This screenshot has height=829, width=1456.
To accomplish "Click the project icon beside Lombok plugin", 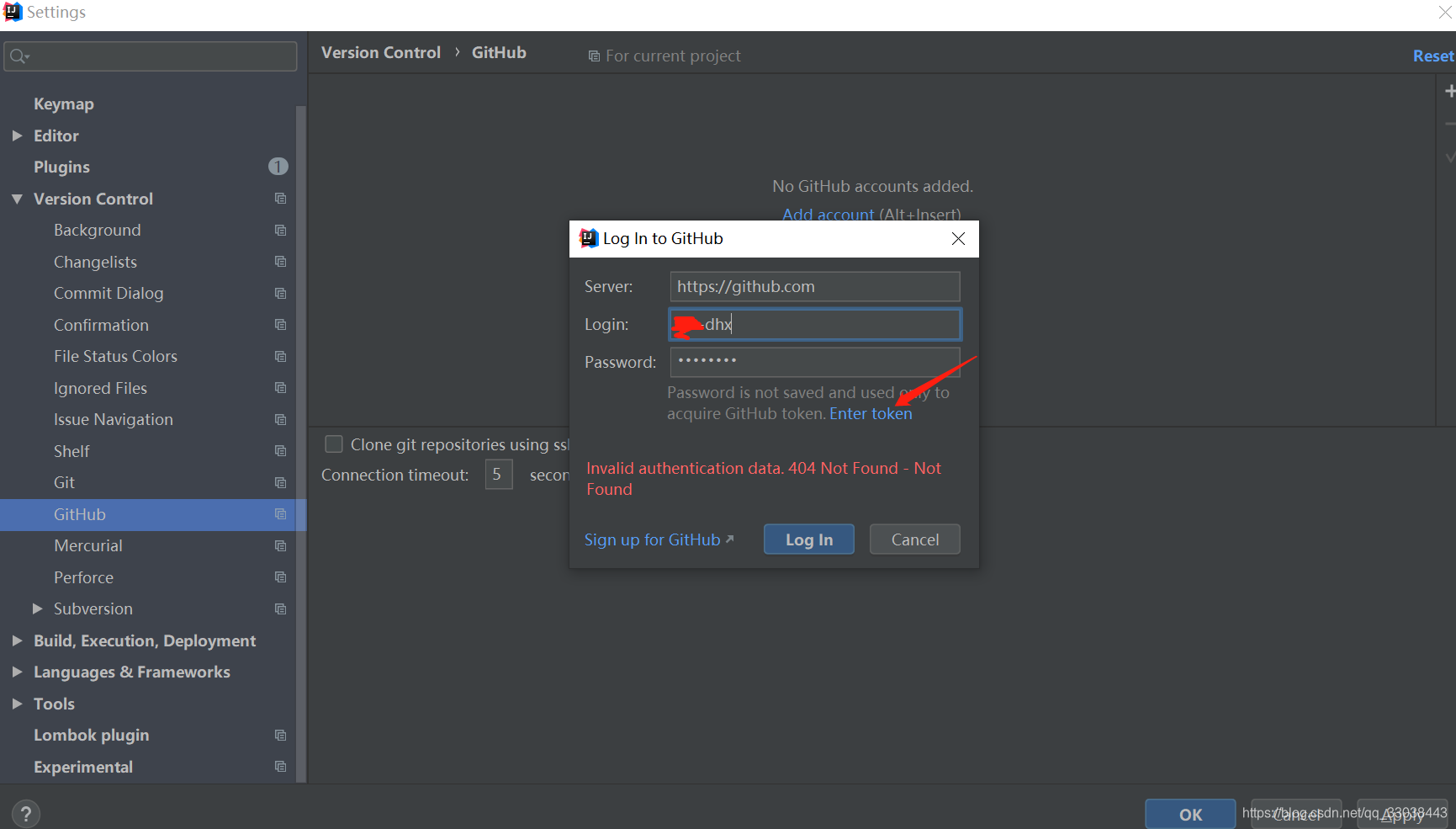I will pos(280,735).
